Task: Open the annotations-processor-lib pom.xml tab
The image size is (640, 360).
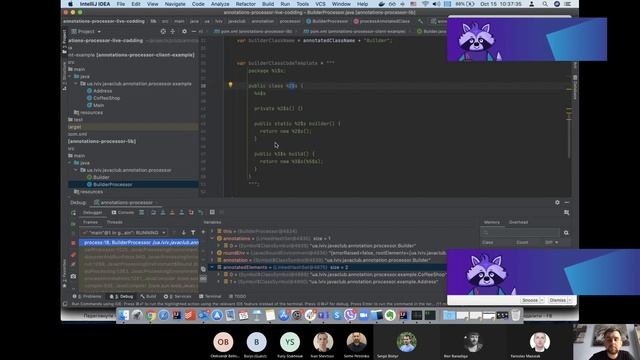Action: (x=253, y=31)
